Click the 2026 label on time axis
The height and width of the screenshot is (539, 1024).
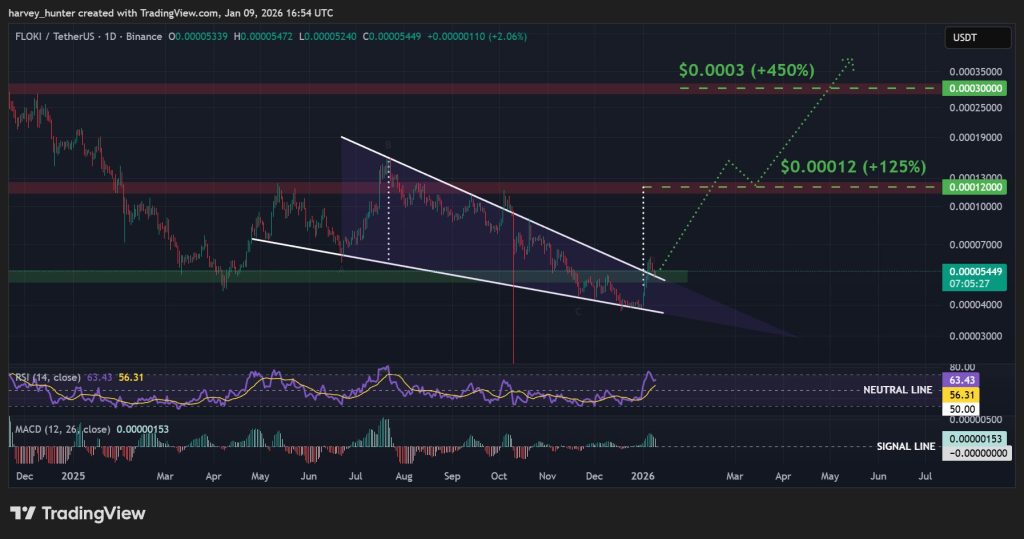643,476
